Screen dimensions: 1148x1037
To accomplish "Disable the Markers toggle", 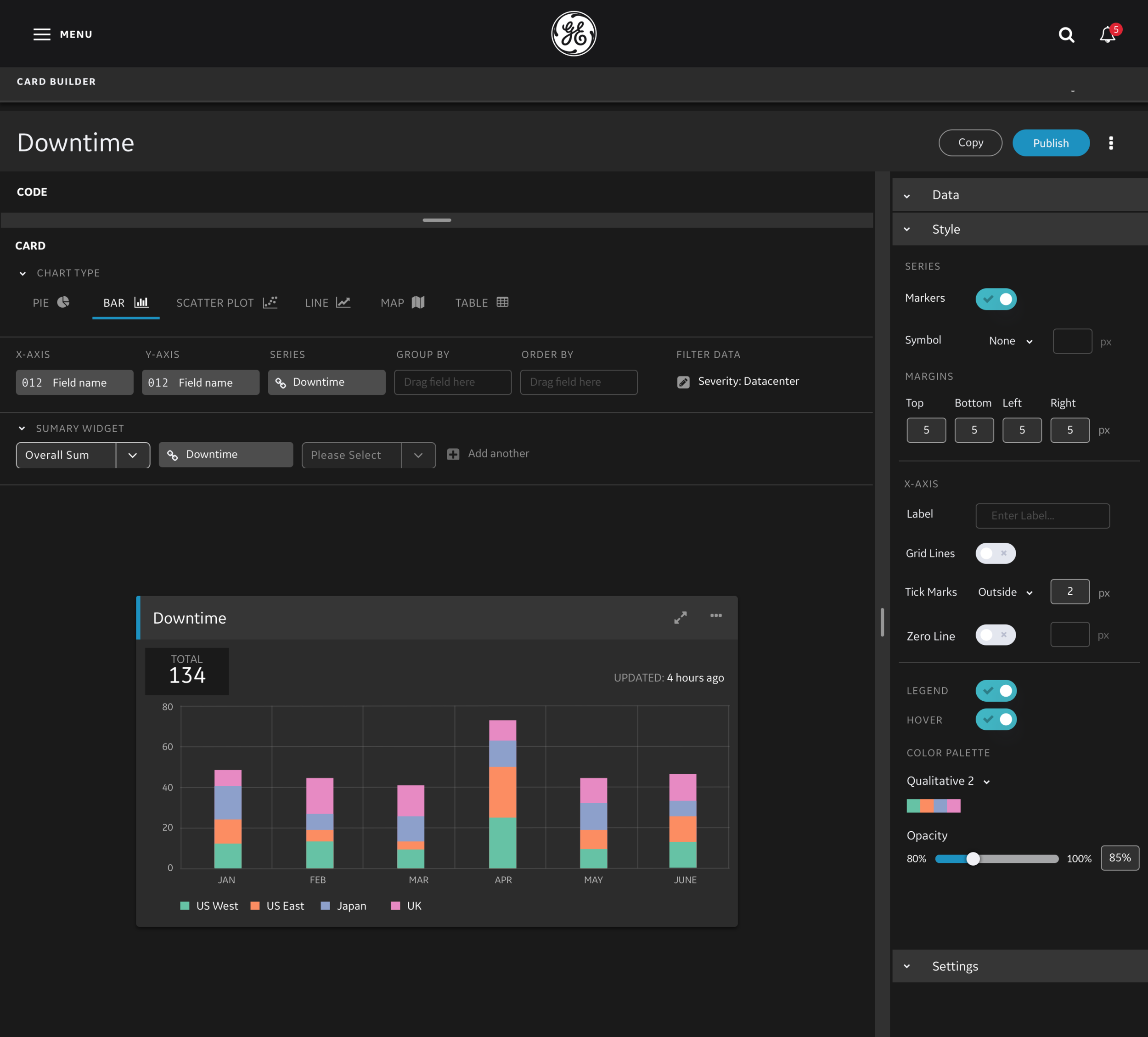I will (996, 299).
